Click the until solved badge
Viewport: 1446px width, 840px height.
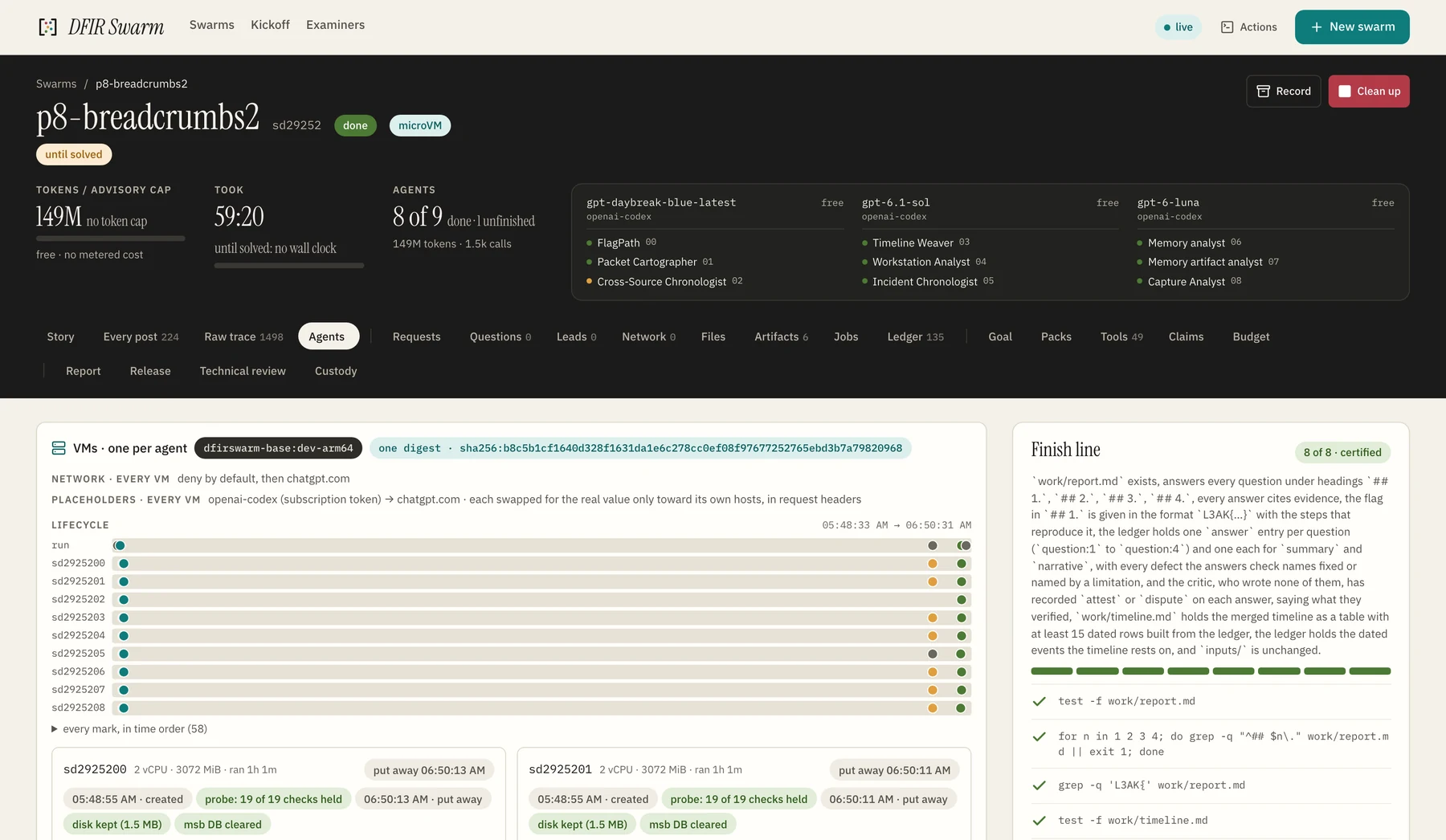(x=74, y=154)
